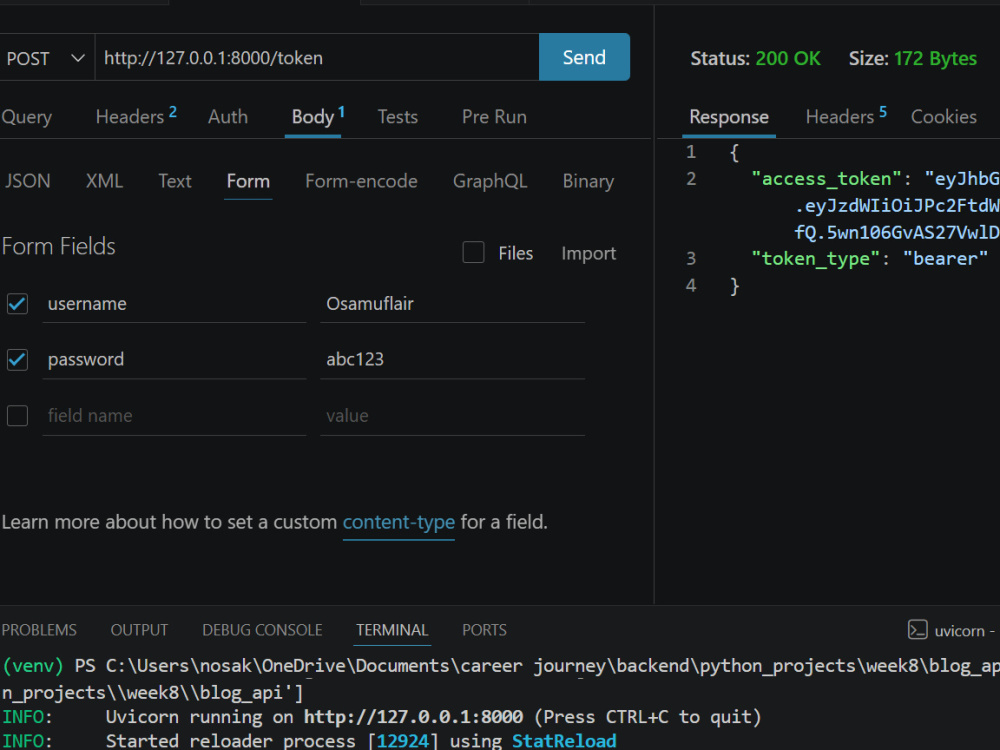Click the 200 OK status text
The width and height of the screenshot is (1000, 750).
click(x=788, y=59)
